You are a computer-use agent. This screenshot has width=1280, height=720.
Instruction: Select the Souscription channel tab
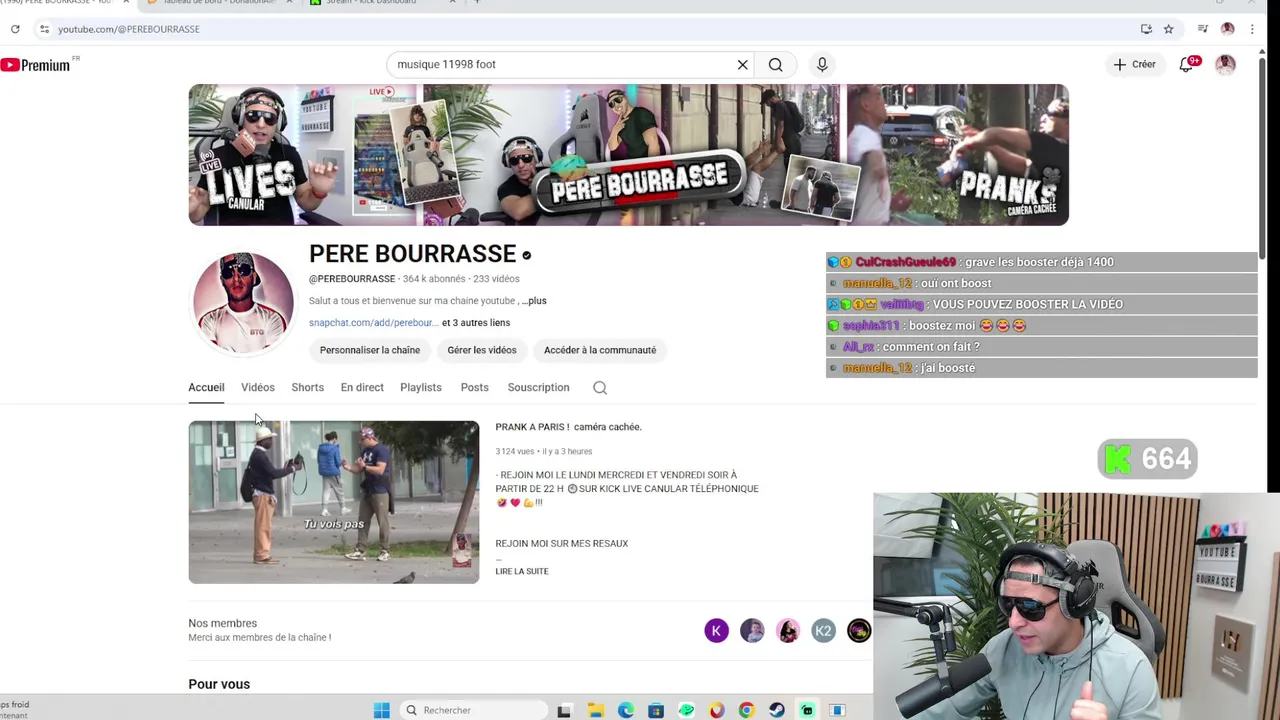538,387
